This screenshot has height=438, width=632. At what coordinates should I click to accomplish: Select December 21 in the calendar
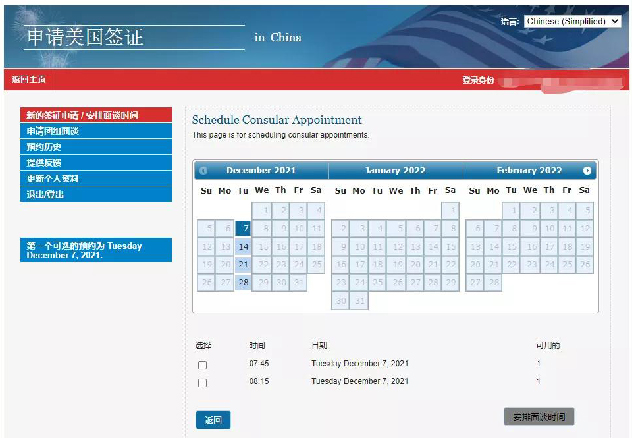coord(243,264)
